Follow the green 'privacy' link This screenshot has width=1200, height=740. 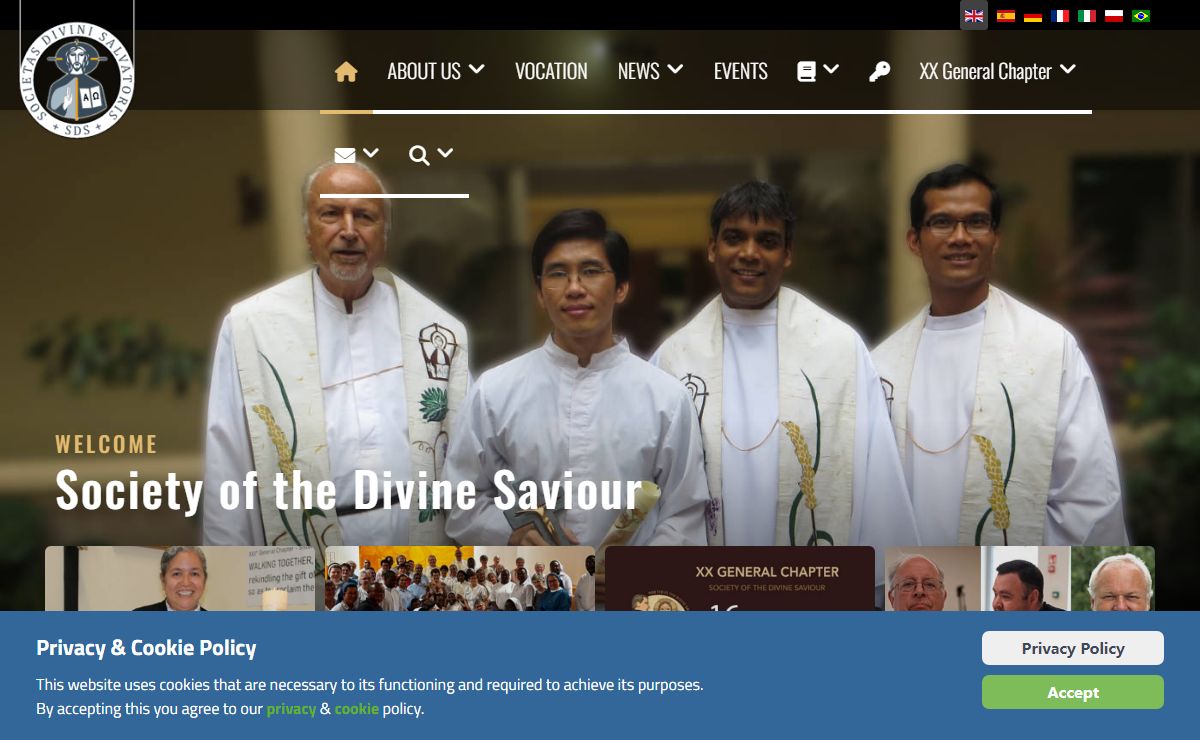click(291, 709)
